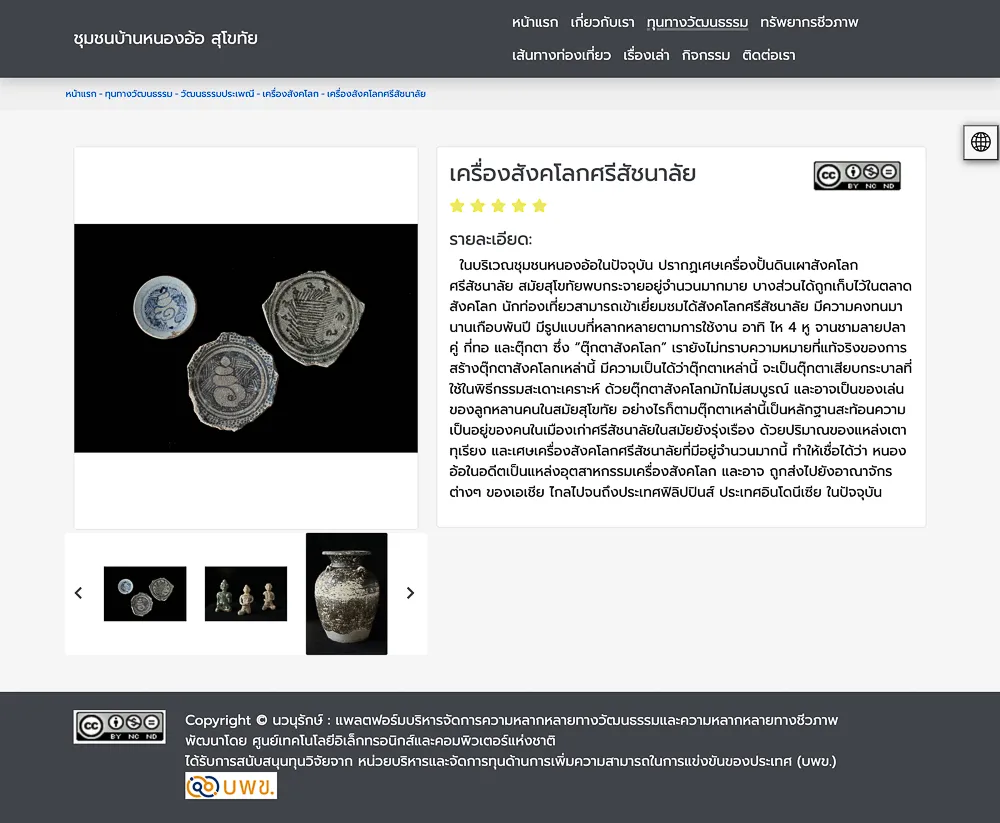Show next thumbnails with right arrow
This screenshot has width=1000, height=823.
coord(410,593)
